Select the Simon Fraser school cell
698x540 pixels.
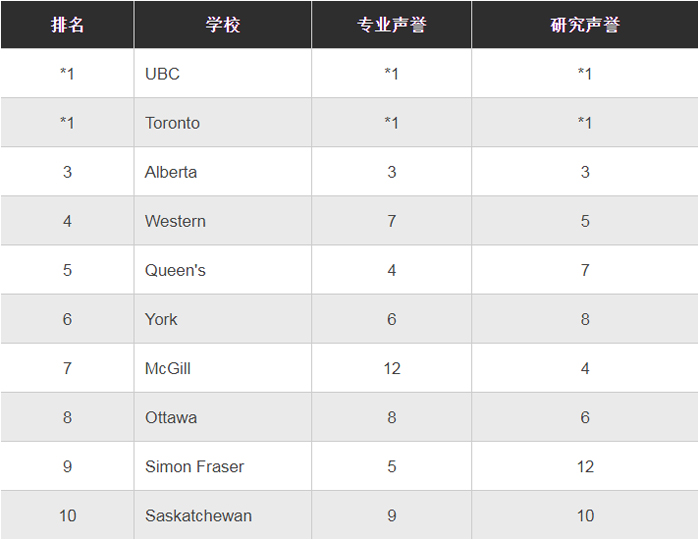(x=194, y=466)
